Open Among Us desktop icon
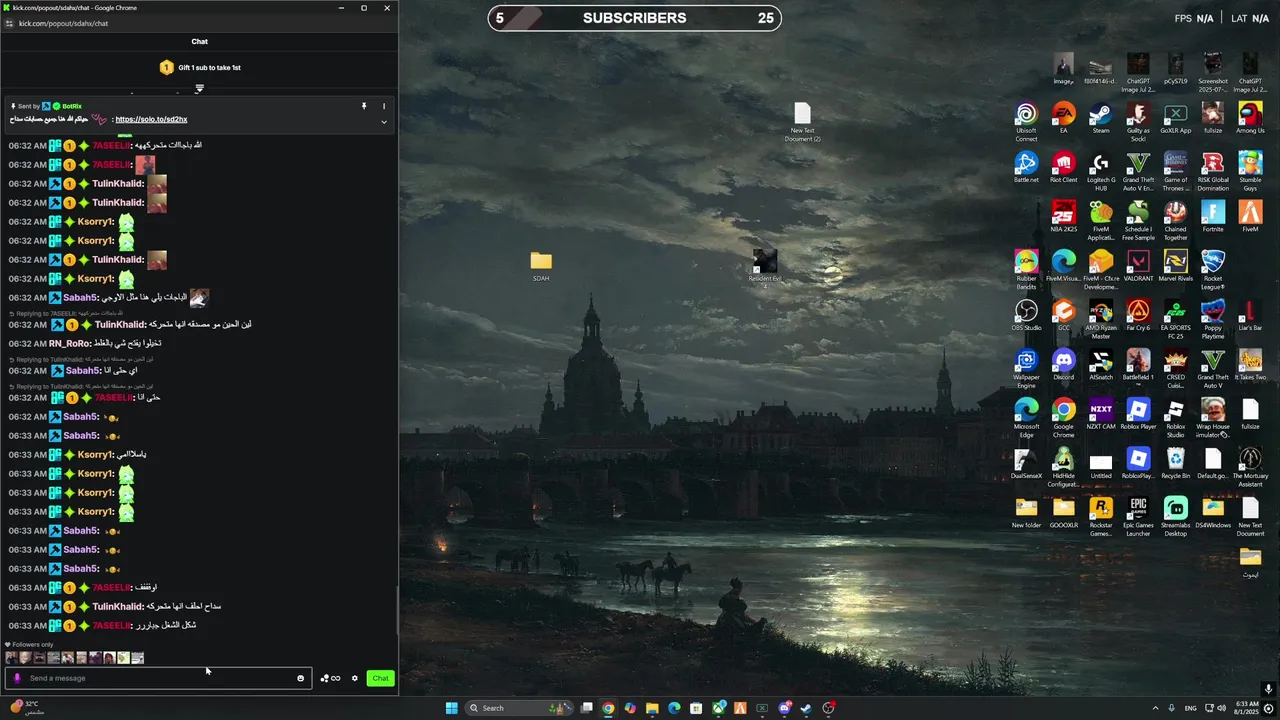This screenshot has height=720, width=1280. pyautogui.click(x=1250, y=117)
